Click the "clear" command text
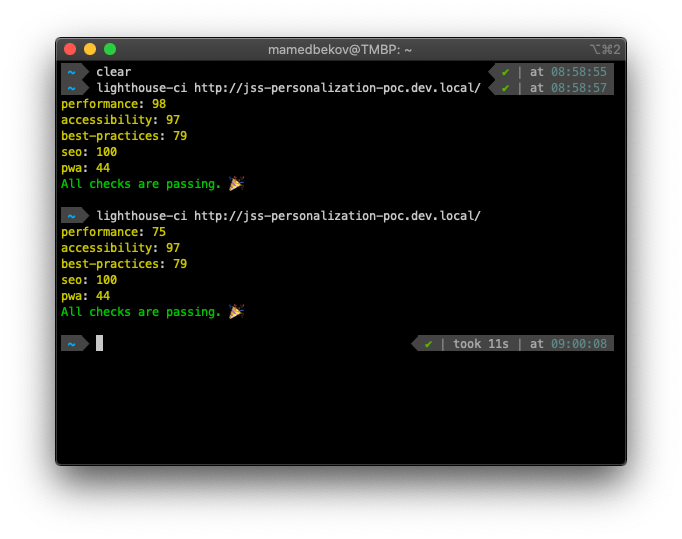 tap(113, 72)
